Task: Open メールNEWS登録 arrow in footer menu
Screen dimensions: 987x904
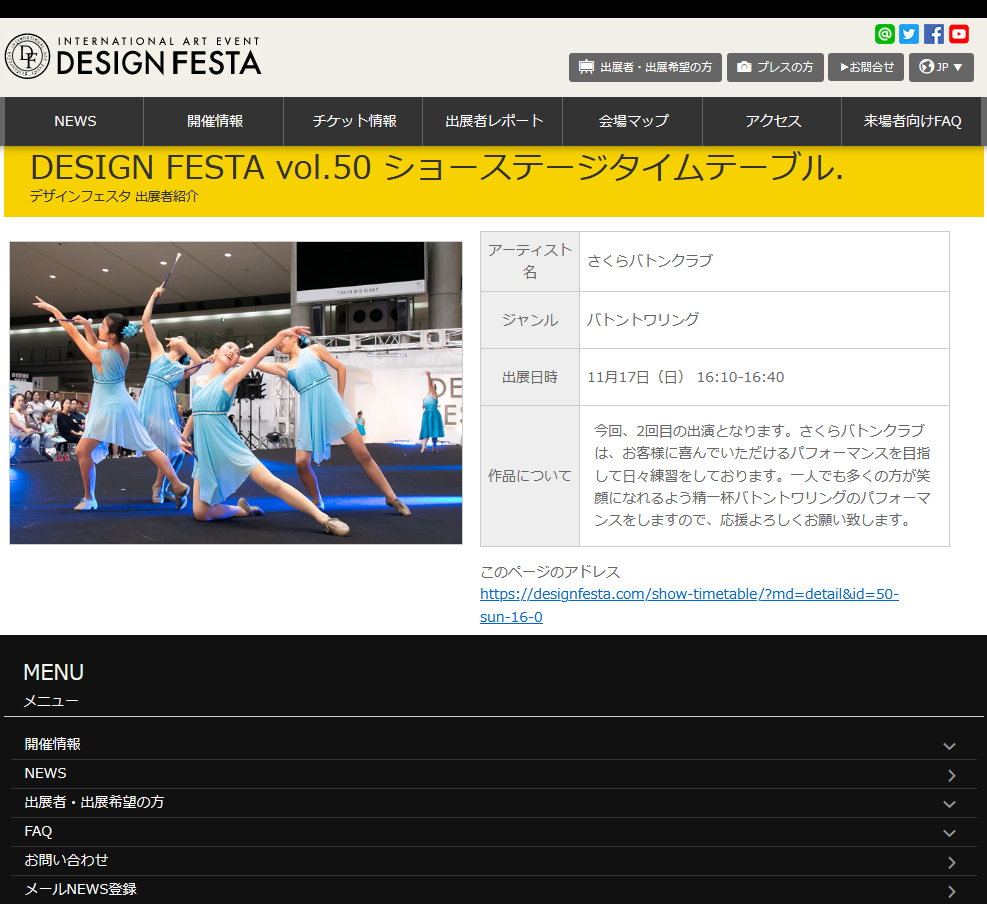Action: 950,890
